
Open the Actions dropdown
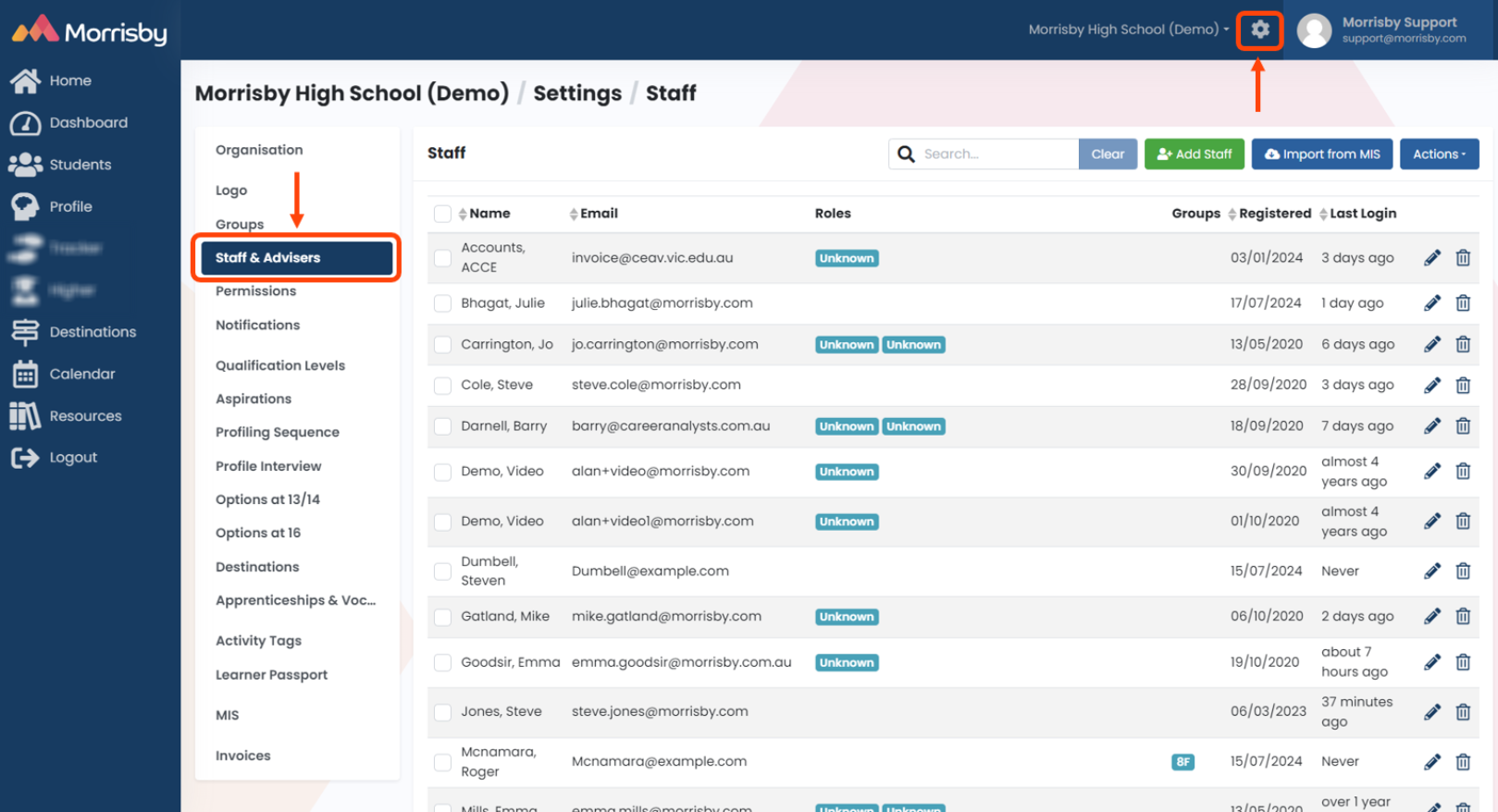(x=1439, y=154)
